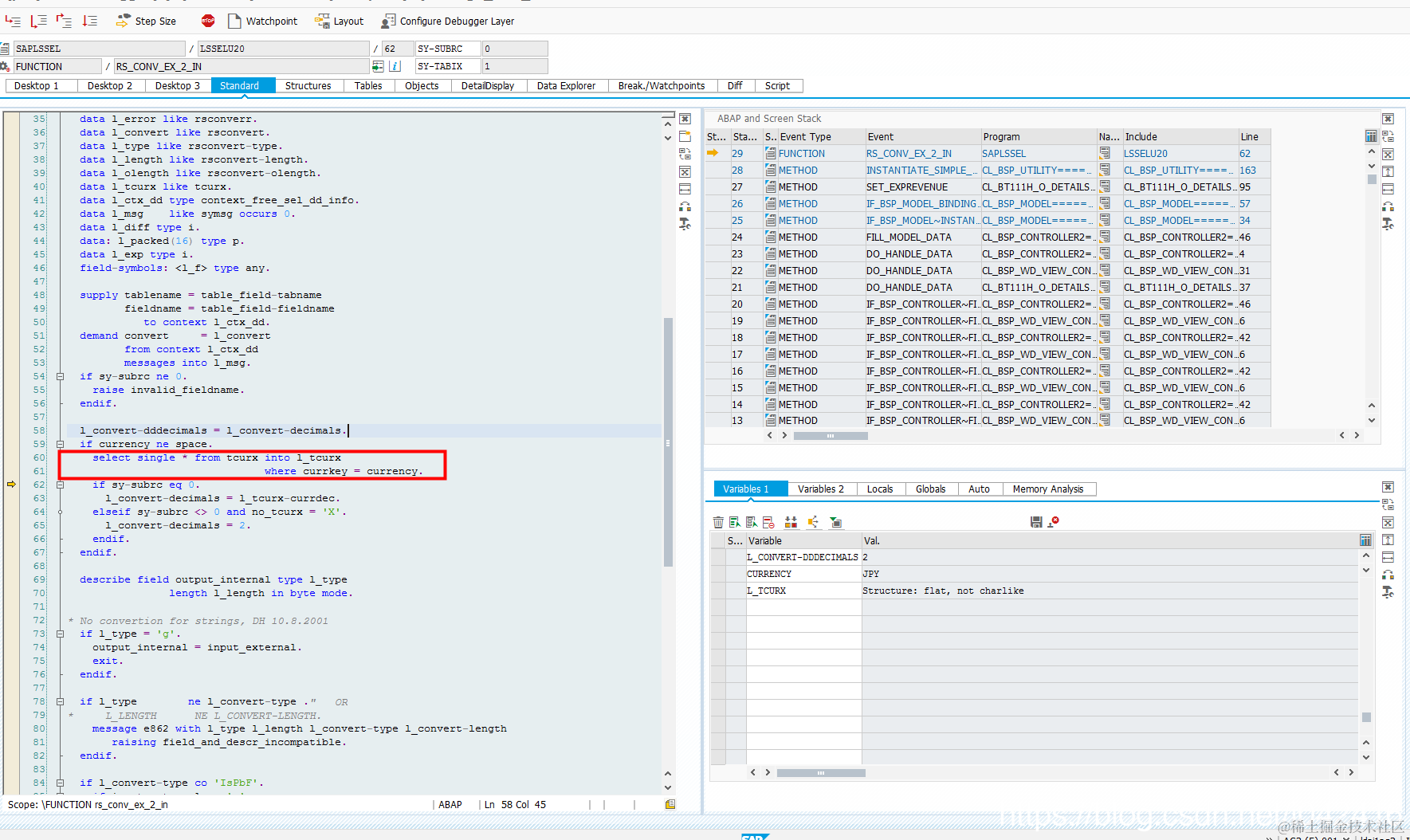Collapse the 'if l_convert-type co' block at line 84
Screen dimensions: 1410x840
60,783
